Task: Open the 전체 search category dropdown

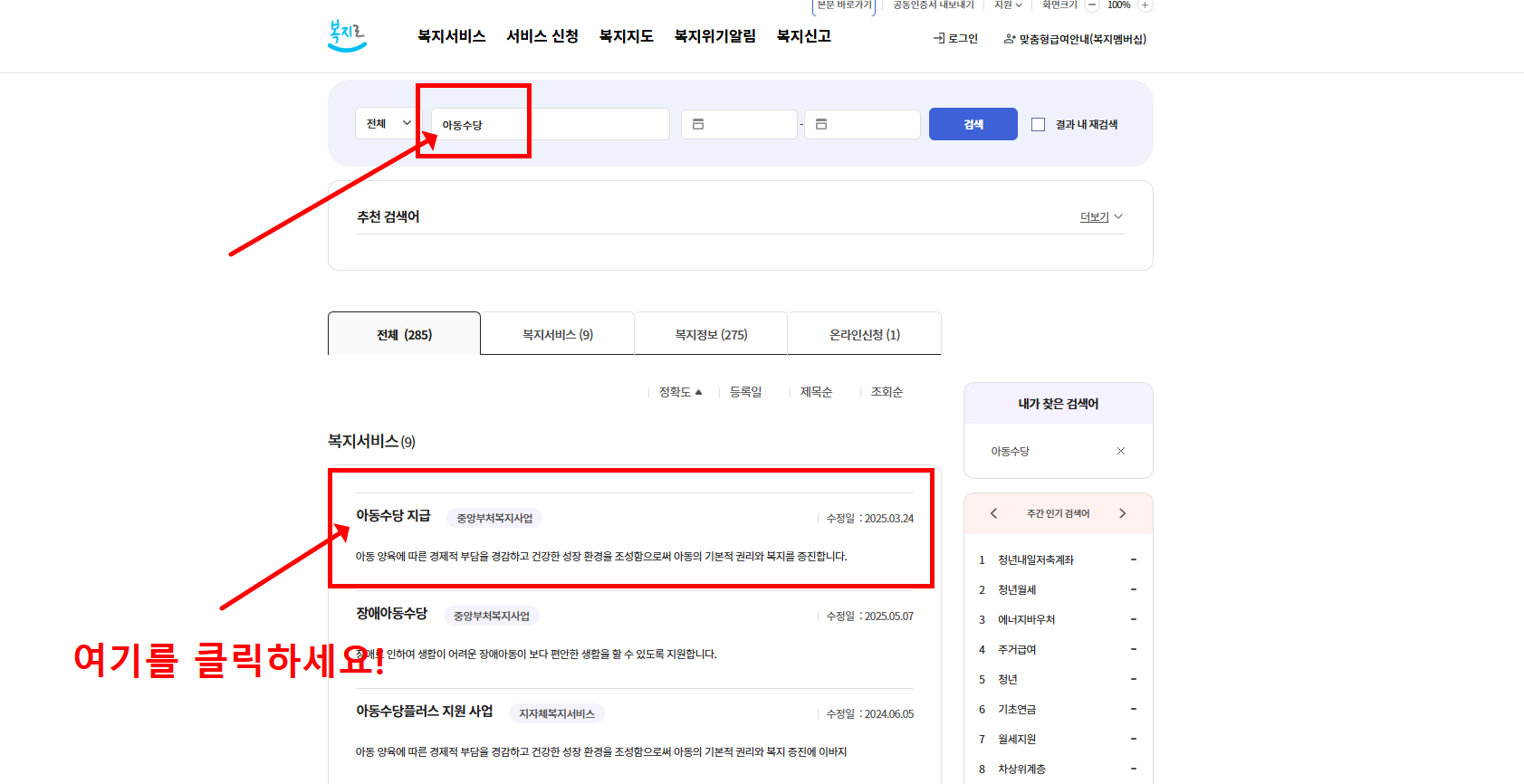Action: tap(388, 123)
